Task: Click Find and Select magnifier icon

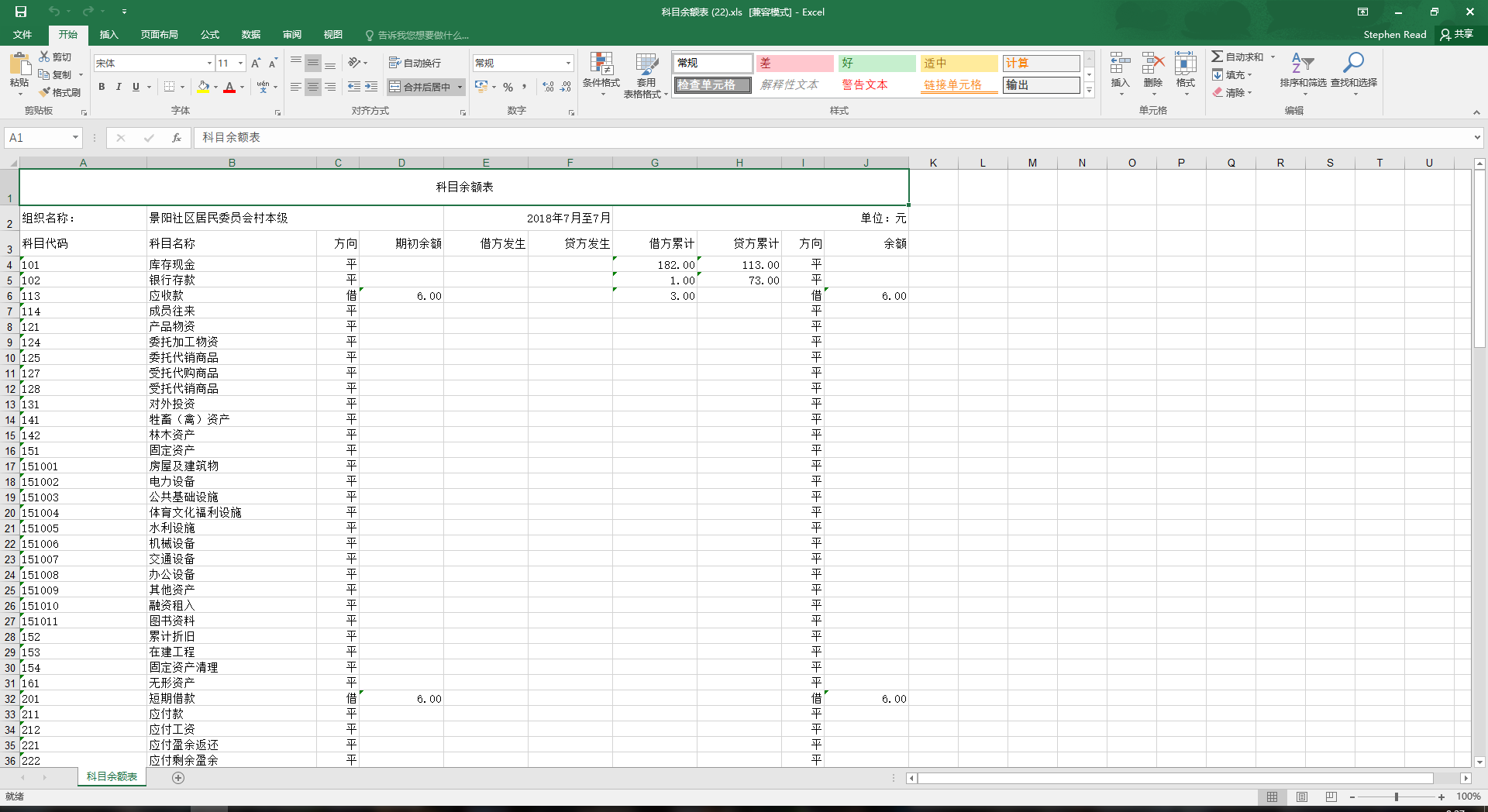Action: (x=1353, y=63)
